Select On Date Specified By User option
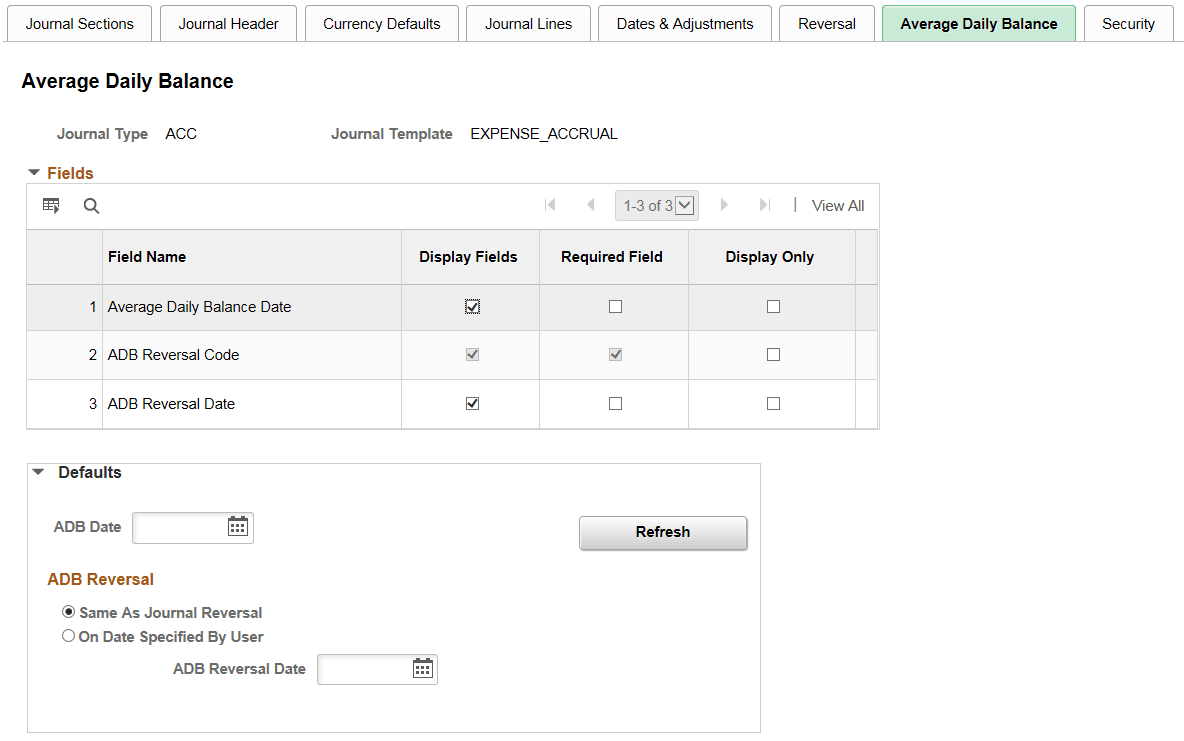 (68, 636)
